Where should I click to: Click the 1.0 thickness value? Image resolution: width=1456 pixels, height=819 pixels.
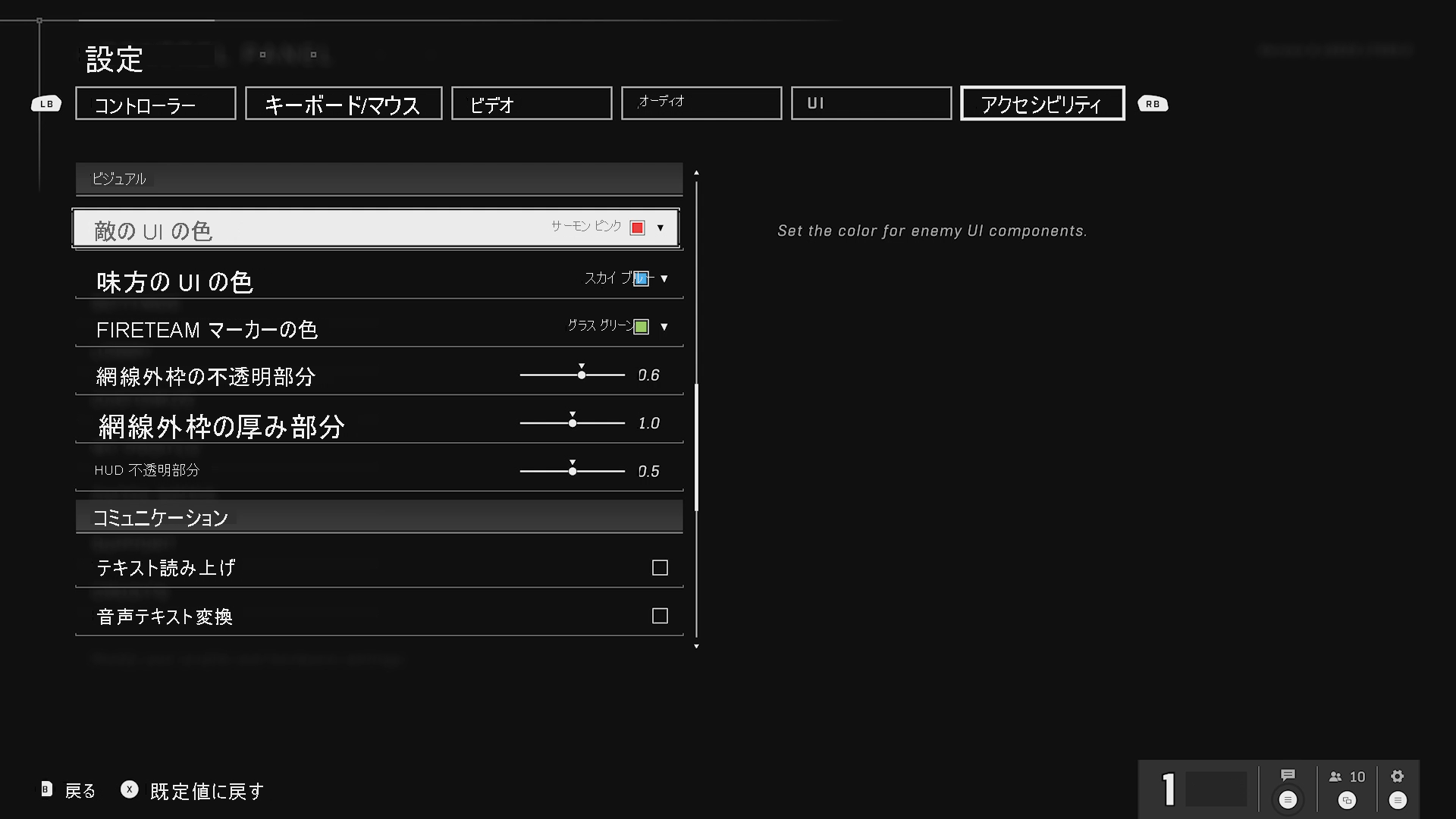[x=648, y=423]
